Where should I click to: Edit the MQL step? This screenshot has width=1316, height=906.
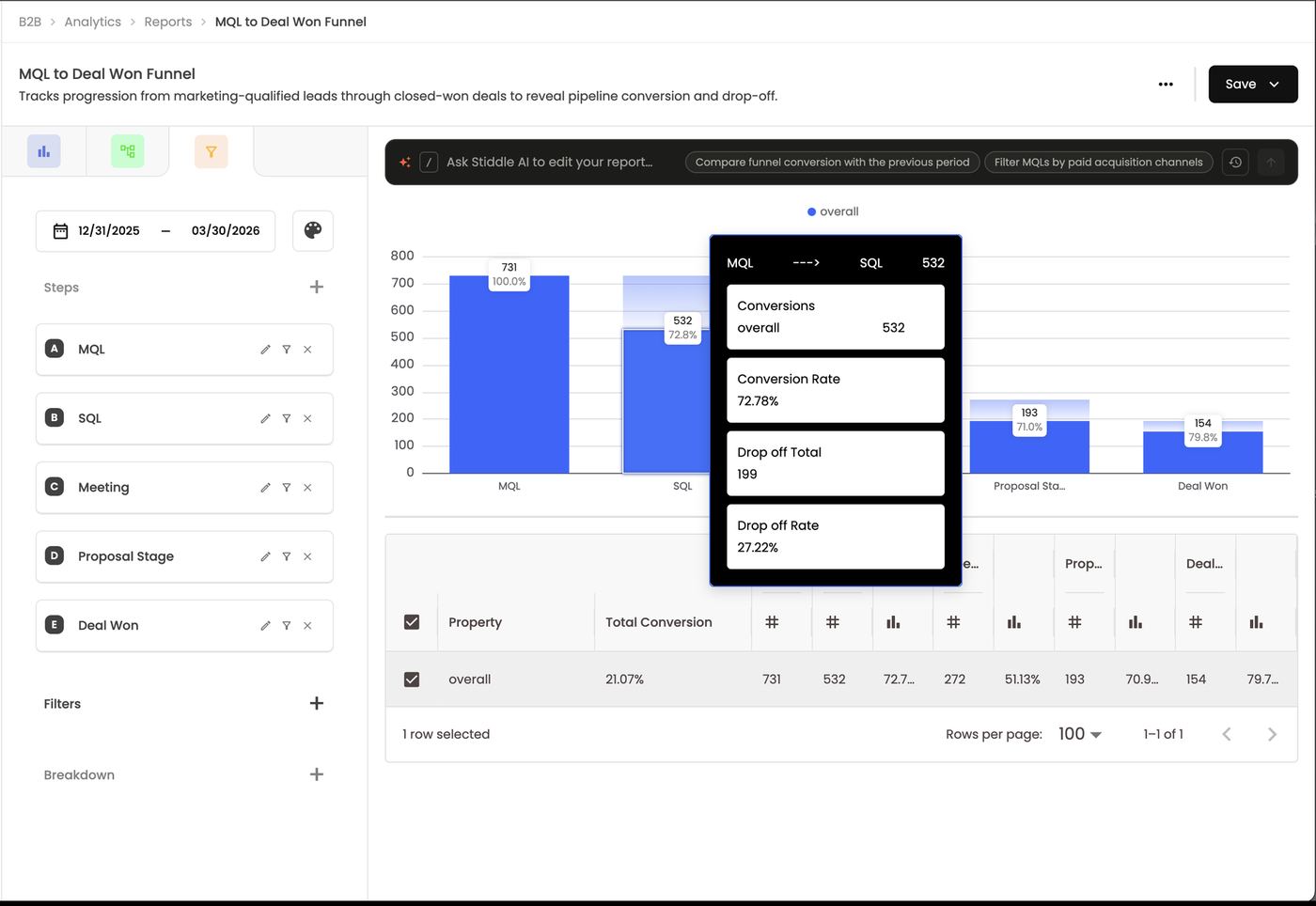(x=265, y=350)
